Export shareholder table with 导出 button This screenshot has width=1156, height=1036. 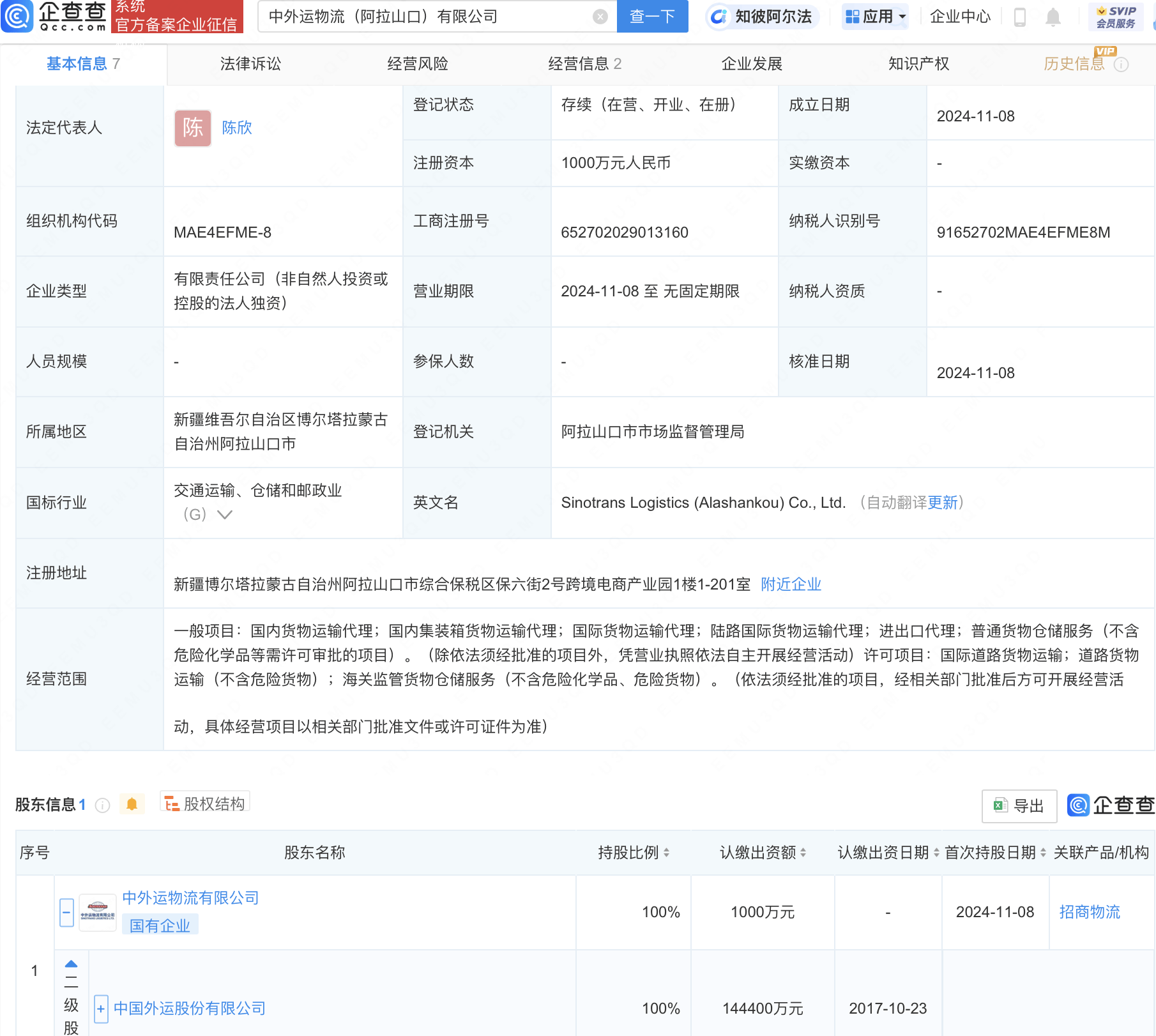coord(1019,806)
